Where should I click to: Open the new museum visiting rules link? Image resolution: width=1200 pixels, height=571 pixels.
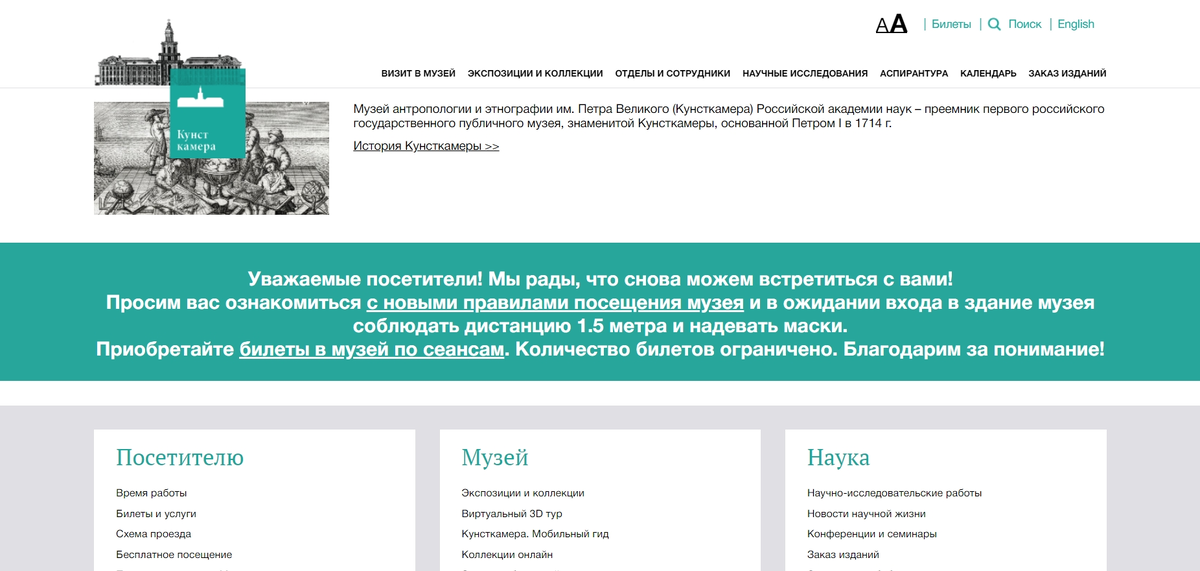(x=555, y=302)
